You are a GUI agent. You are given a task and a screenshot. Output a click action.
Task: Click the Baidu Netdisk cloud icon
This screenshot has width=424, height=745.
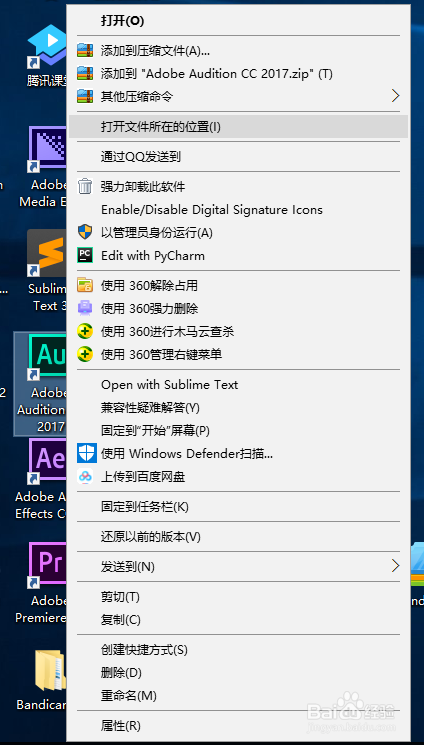tap(85, 477)
